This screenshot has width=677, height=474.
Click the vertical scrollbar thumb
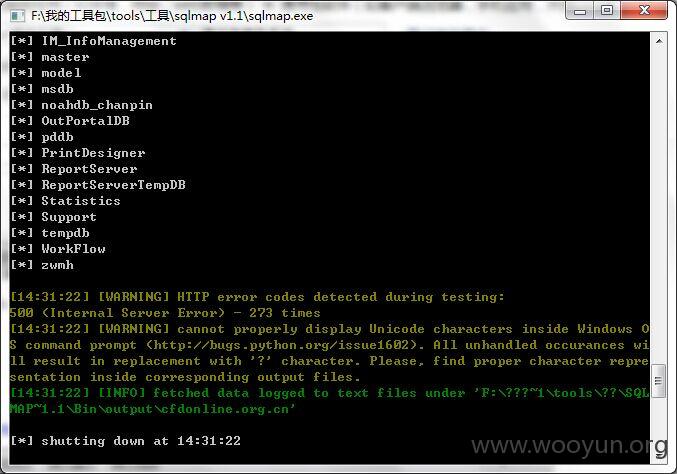click(x=658, y=381)
